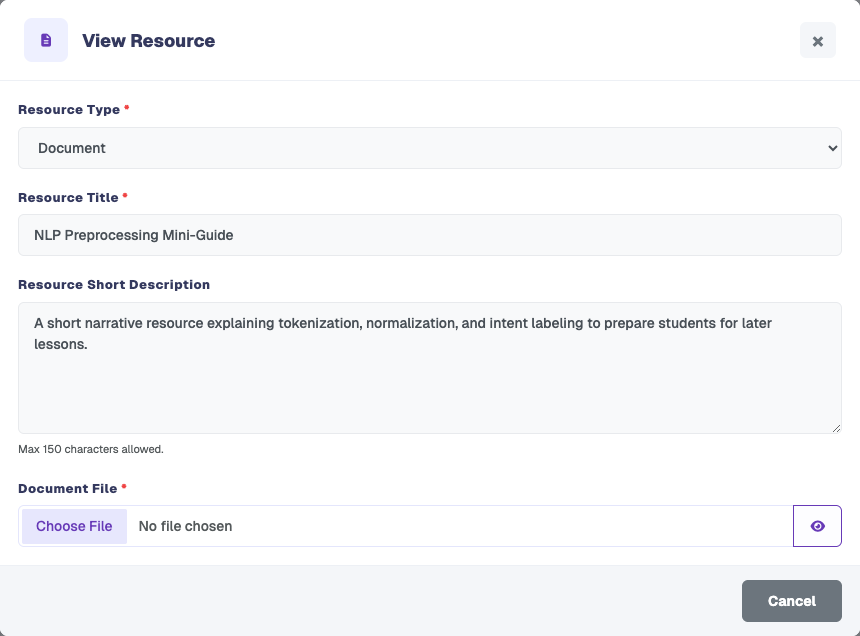This screenshot has width=860, height=636.
Task: Preview the document with the eye icon
Action: click(x=817, y=526)
